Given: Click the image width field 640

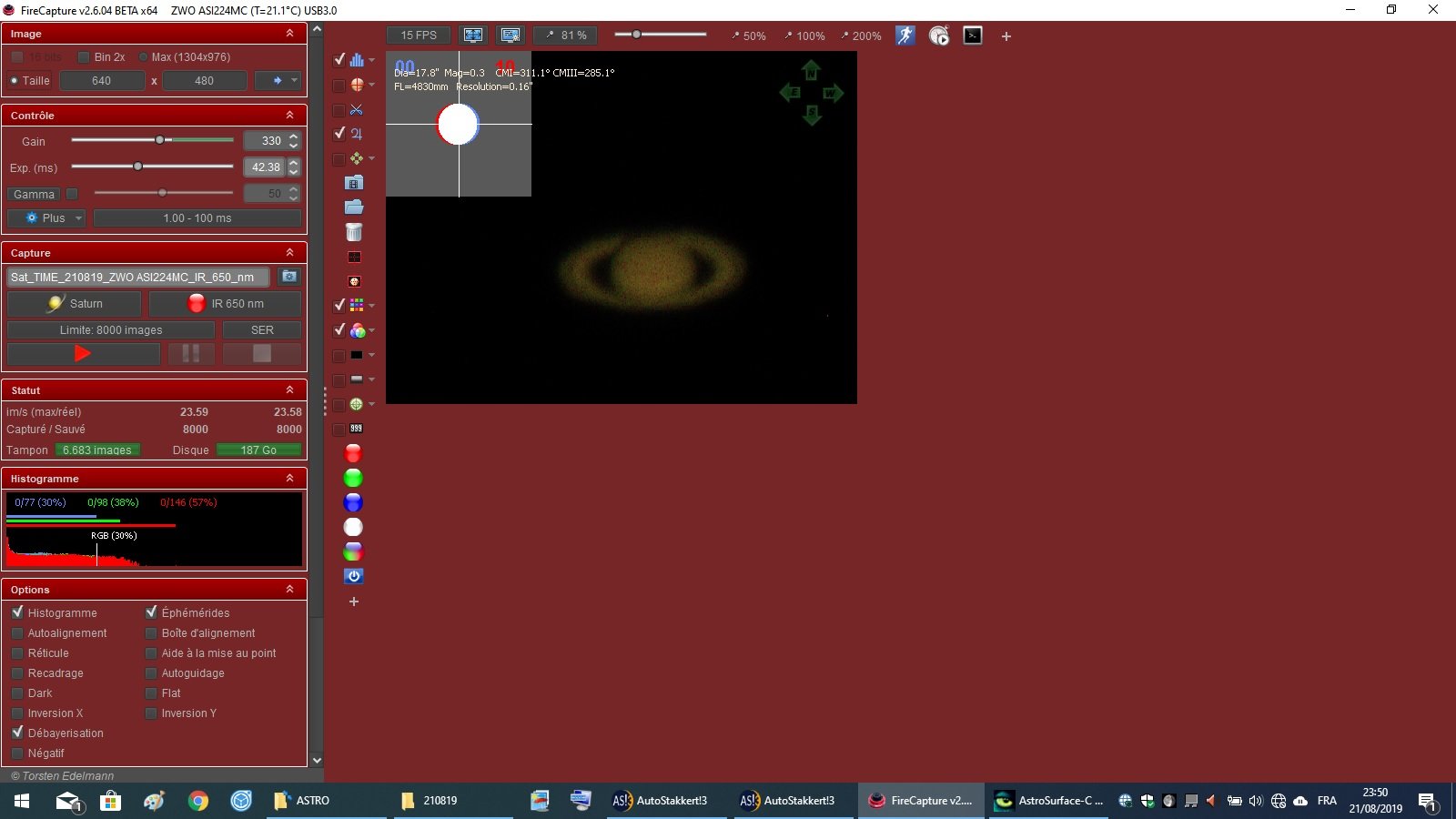Looking at the screenshot, I should coord(102,81).
